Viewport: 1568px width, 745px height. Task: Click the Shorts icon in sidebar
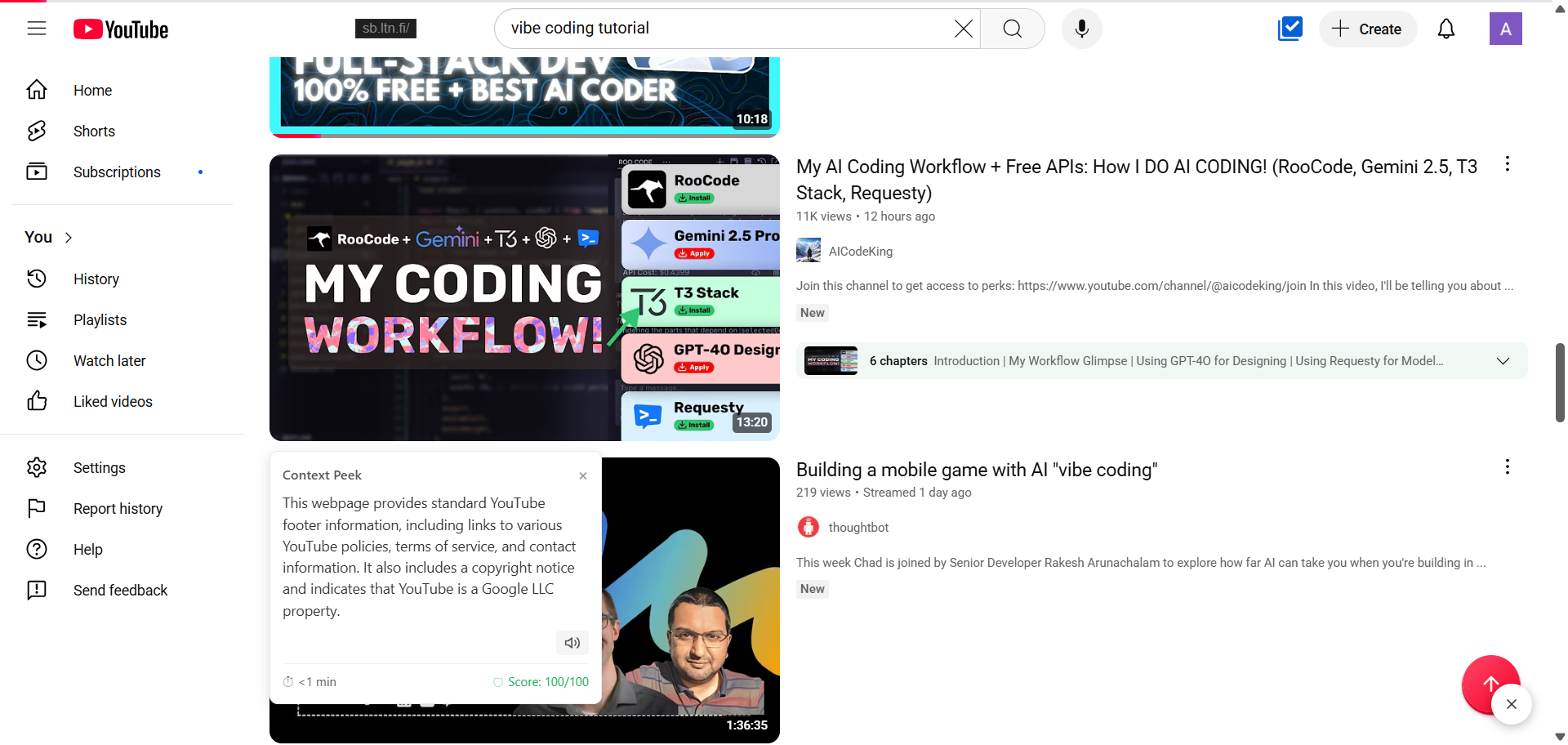[37, 131]
